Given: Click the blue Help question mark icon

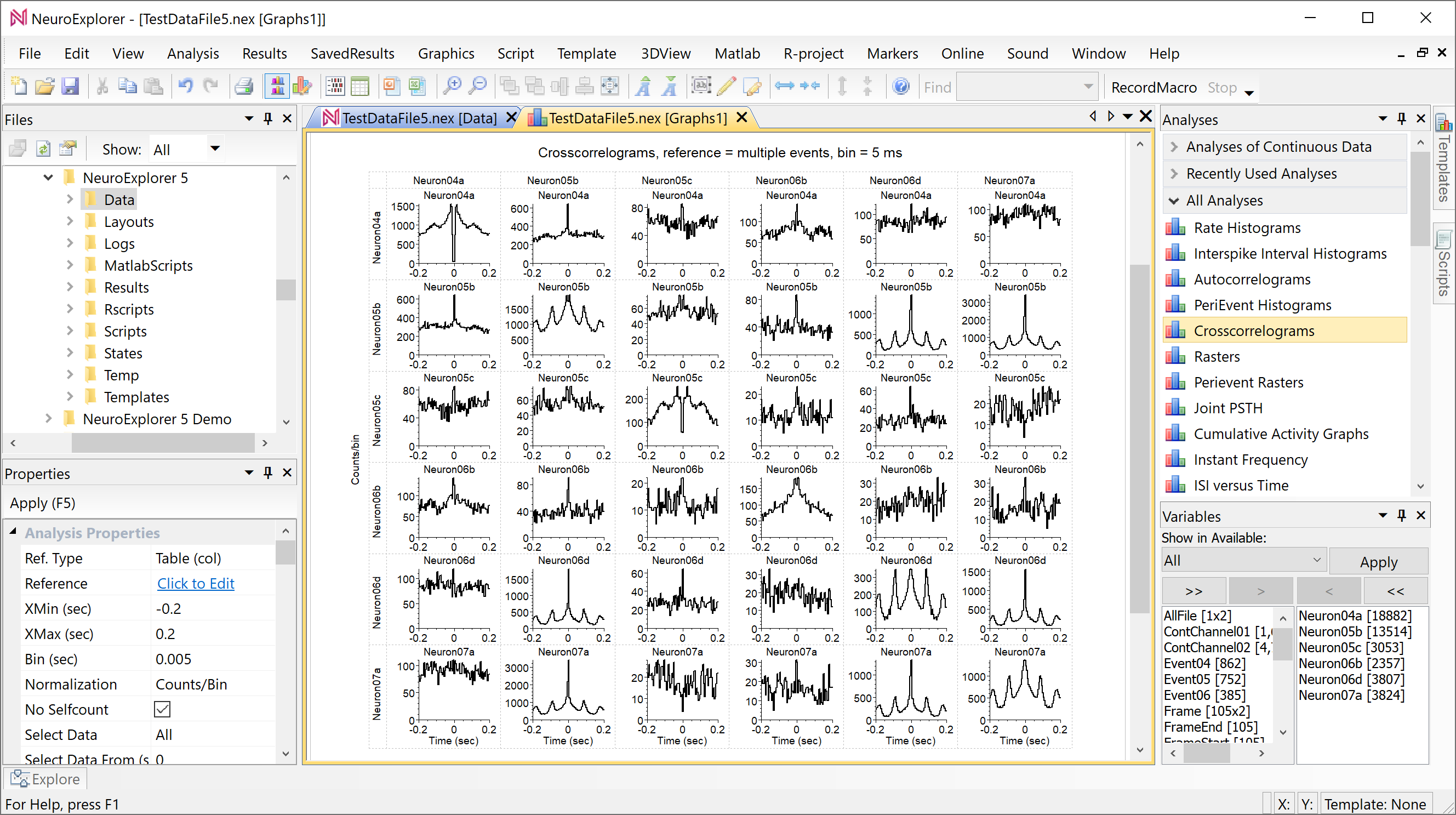Looking at the screenshot, I should (x=901, y=87).
